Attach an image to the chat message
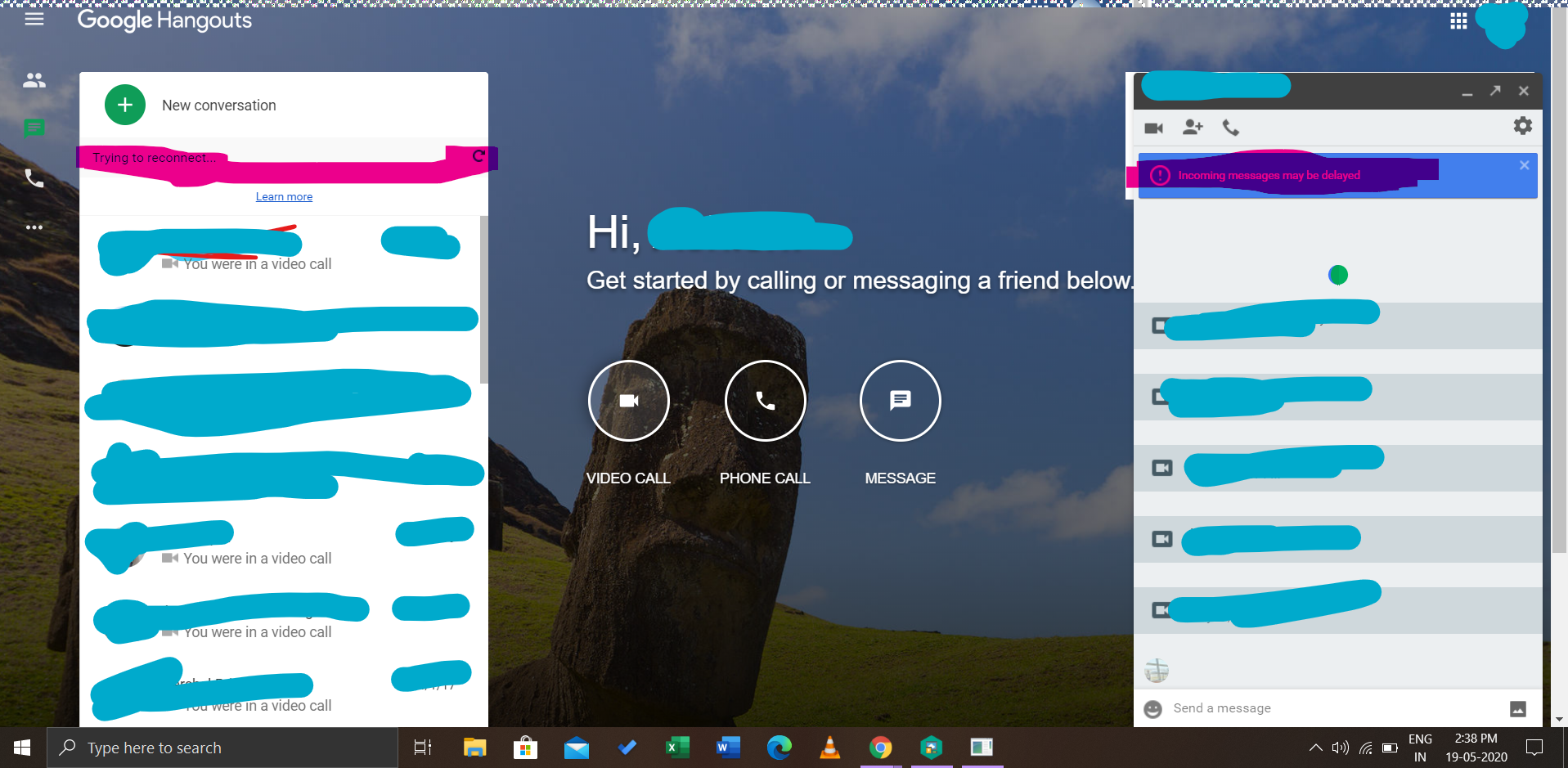 [1518, 709]
